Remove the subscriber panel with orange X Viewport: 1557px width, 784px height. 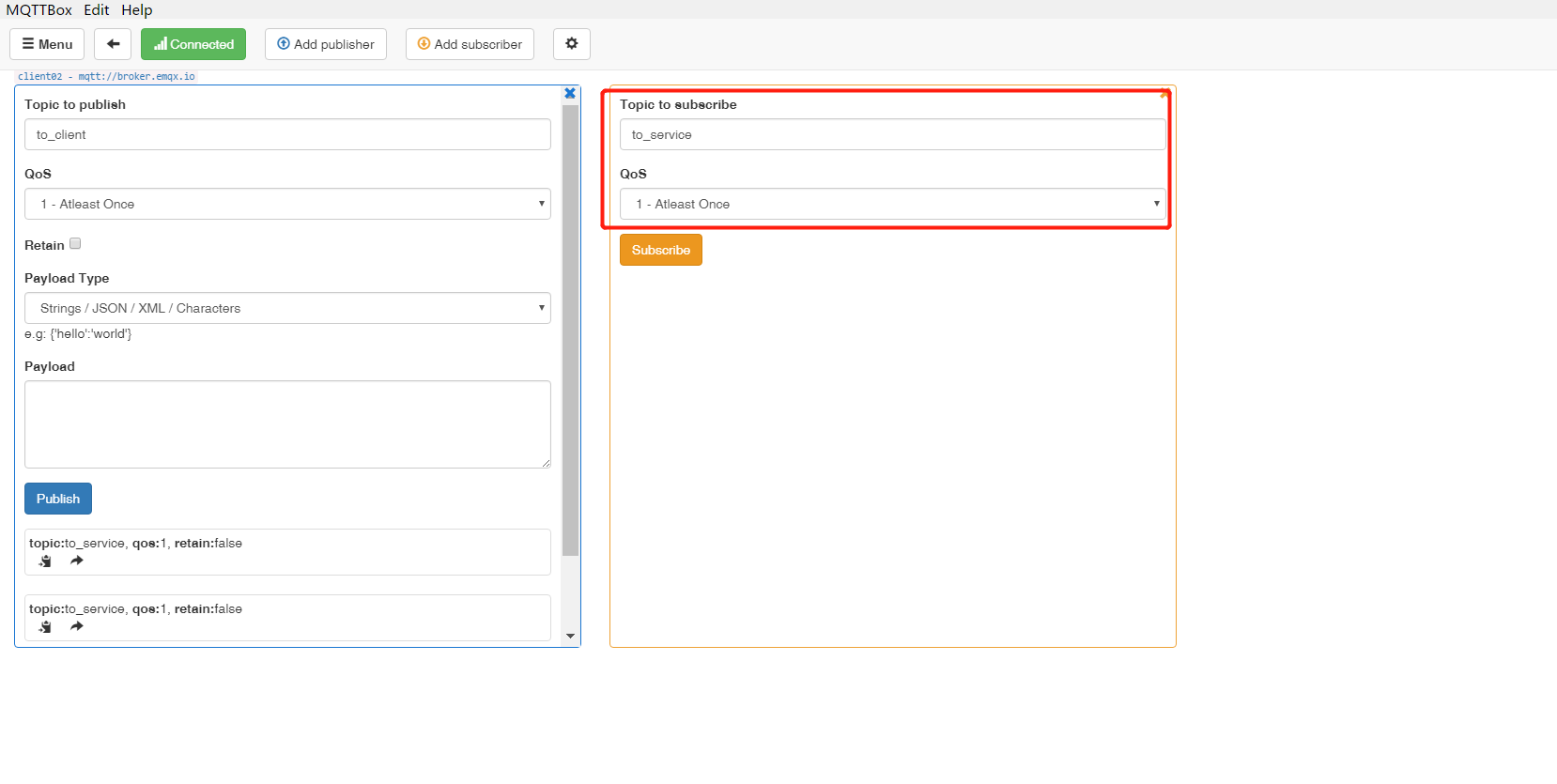1164,93
